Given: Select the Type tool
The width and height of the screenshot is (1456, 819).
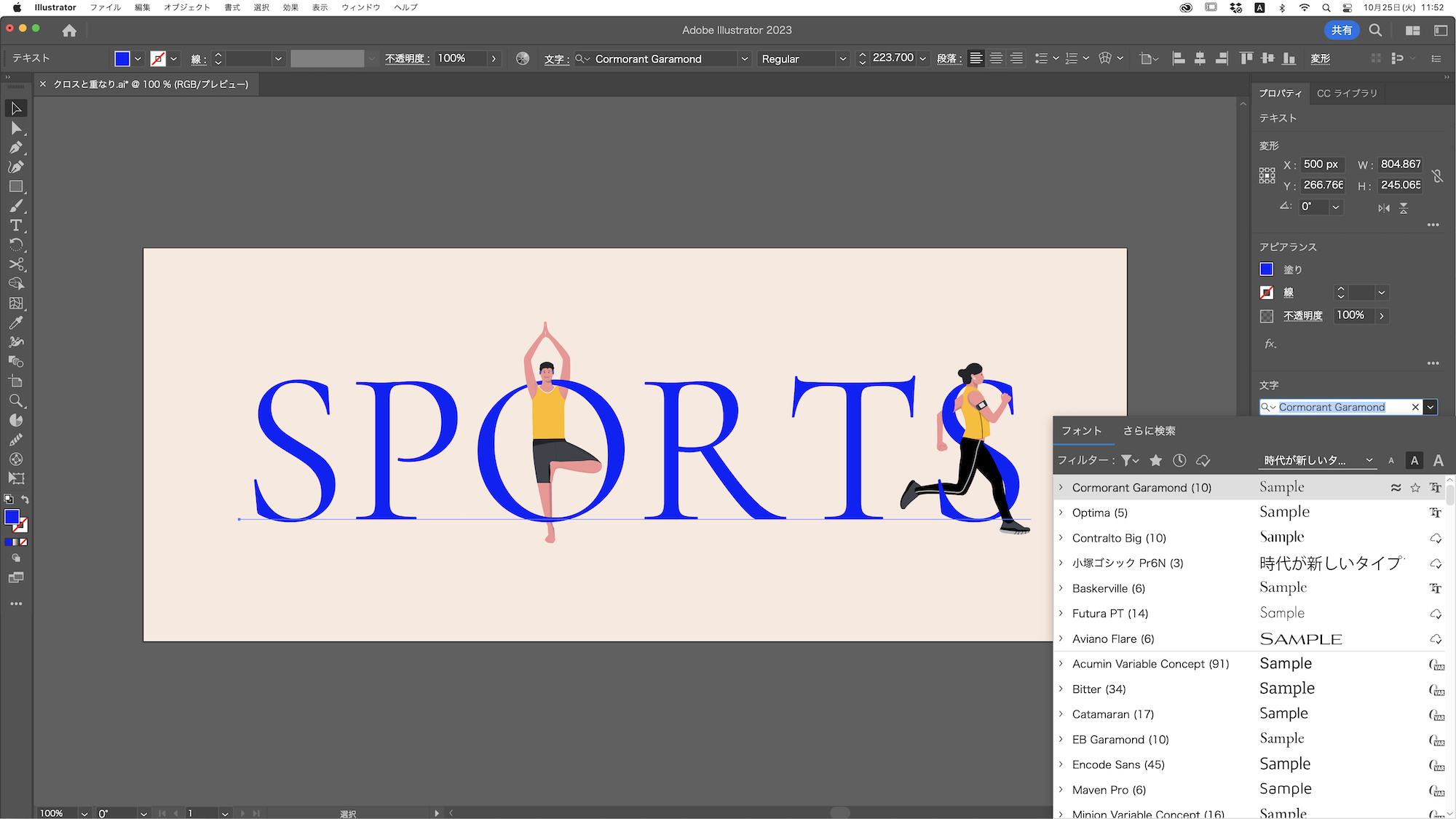Looking at the screenshot, I should [x=16, y=226].
